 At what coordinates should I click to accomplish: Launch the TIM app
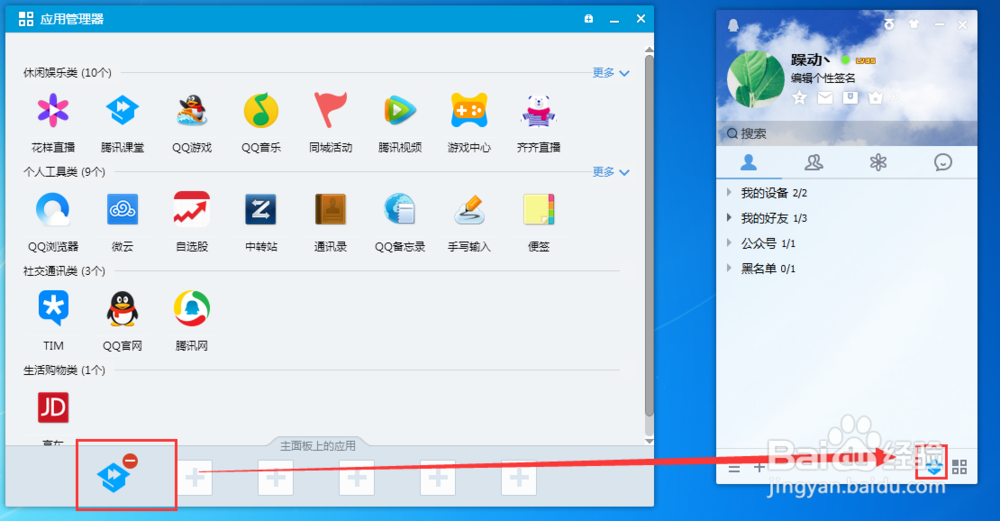(x=53, y=309)
